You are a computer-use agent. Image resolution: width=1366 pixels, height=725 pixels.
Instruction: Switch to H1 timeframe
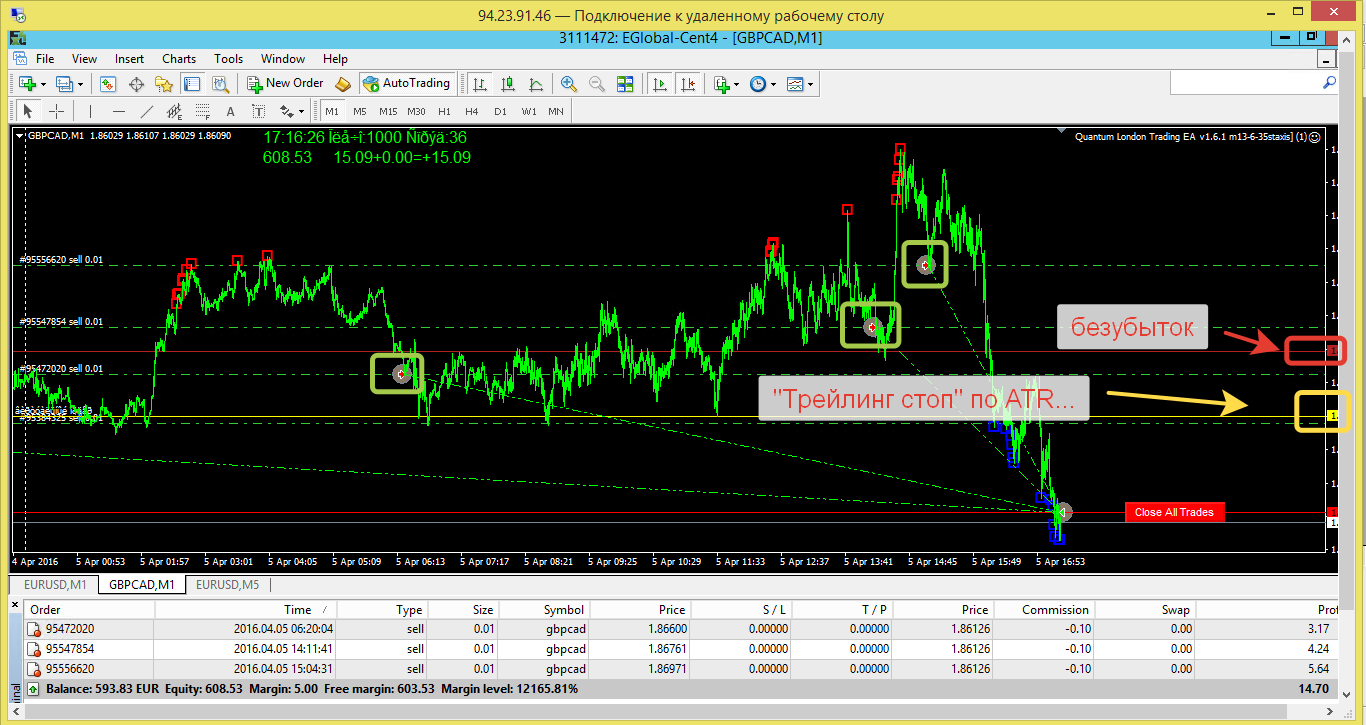(444, 111)
